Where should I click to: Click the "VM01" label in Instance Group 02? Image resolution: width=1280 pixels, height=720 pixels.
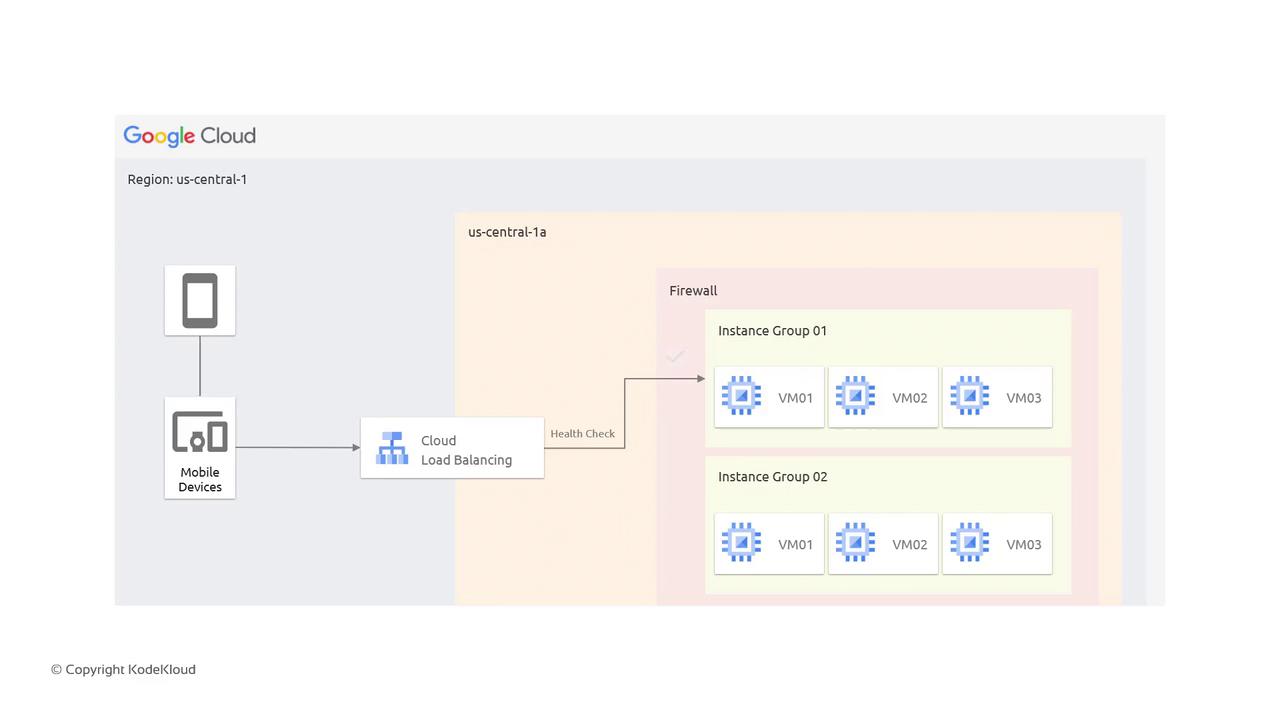[x=795, y=545]
